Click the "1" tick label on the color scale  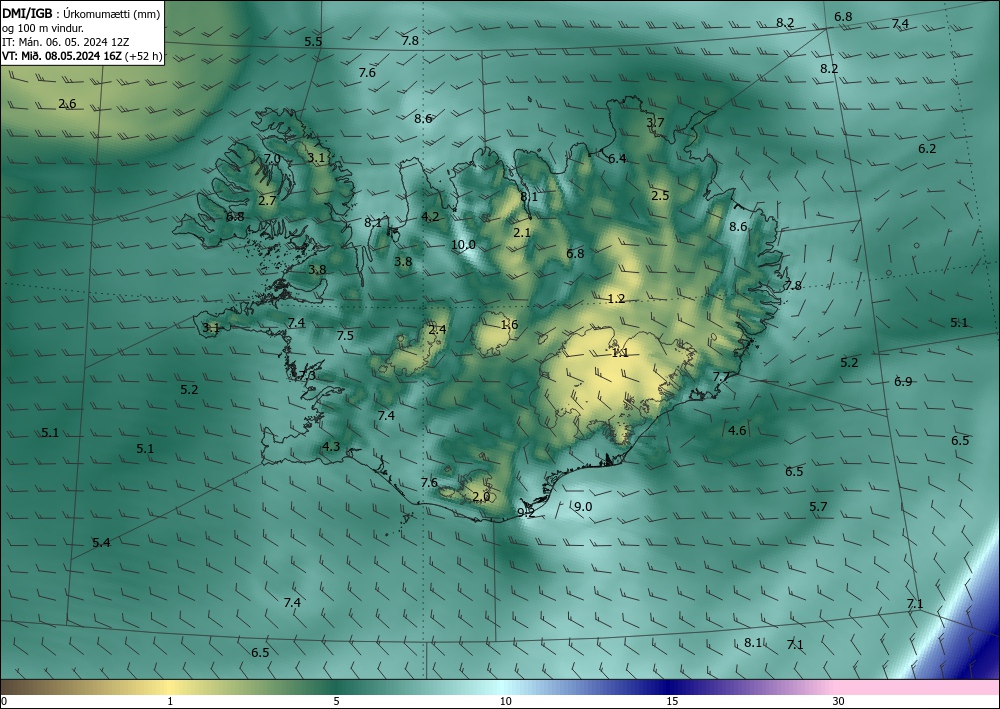coord(170,701)
